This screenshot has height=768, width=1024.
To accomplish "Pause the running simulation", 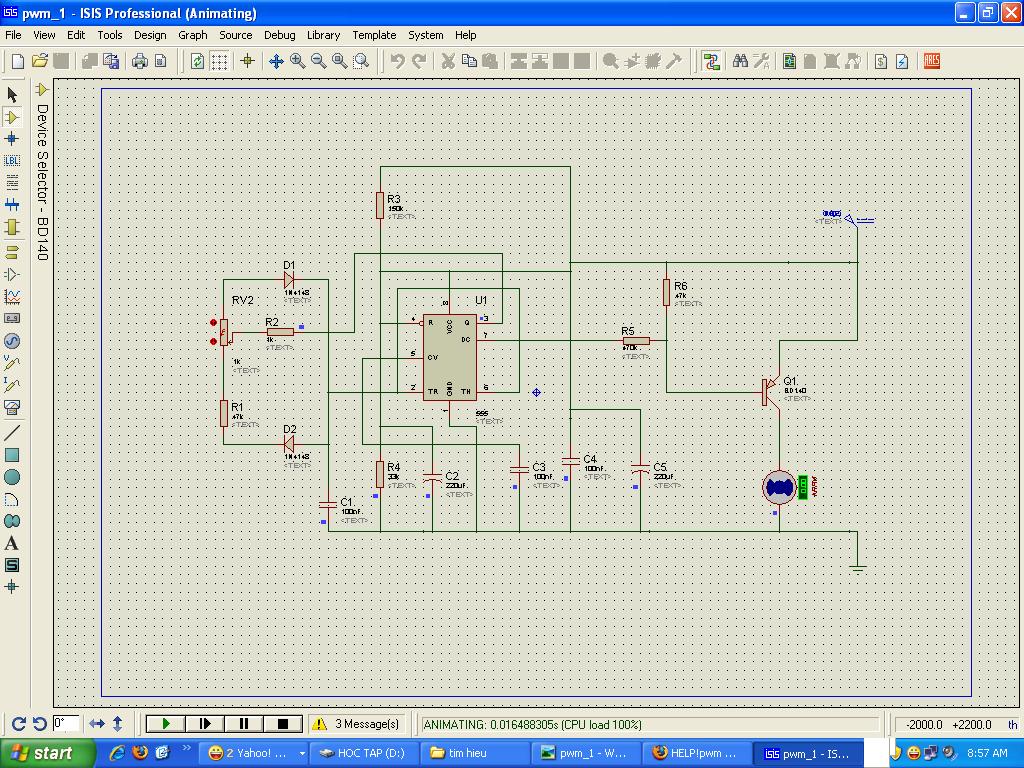I will click(x=244, y=724).
